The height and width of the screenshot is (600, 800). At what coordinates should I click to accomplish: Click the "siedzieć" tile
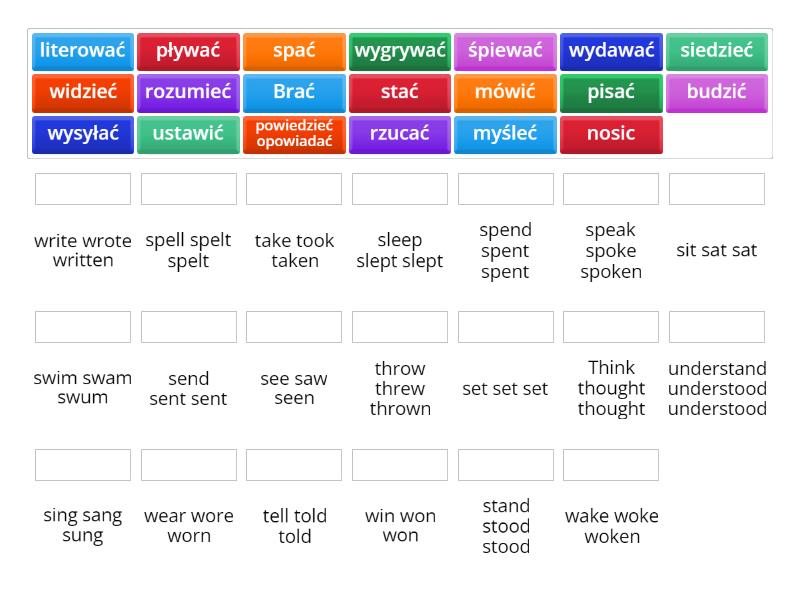pos(717,50)
